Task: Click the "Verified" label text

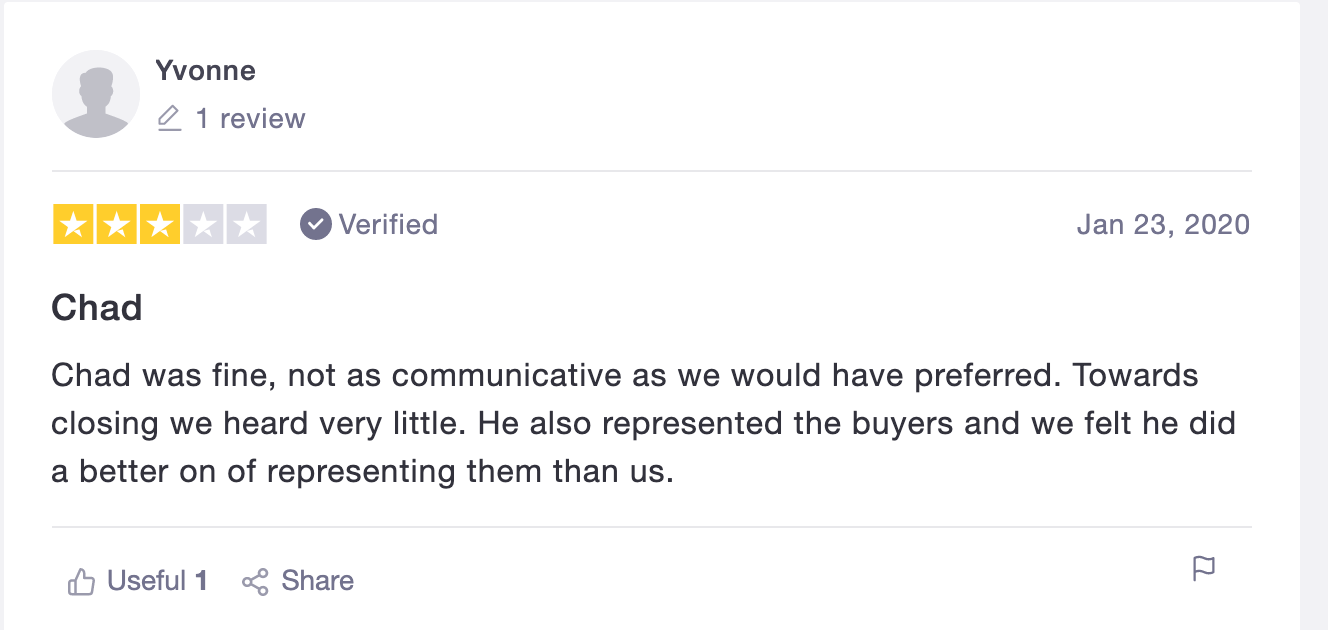Action: [388, 224]
